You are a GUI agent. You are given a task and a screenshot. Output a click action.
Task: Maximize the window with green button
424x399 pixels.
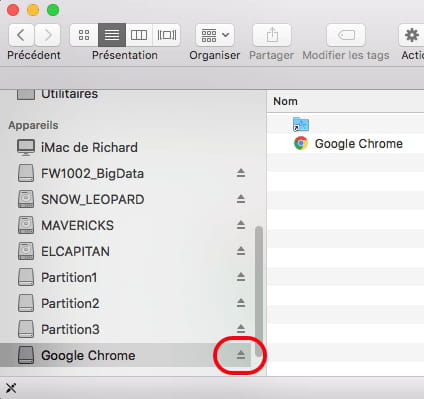[53, 10]
